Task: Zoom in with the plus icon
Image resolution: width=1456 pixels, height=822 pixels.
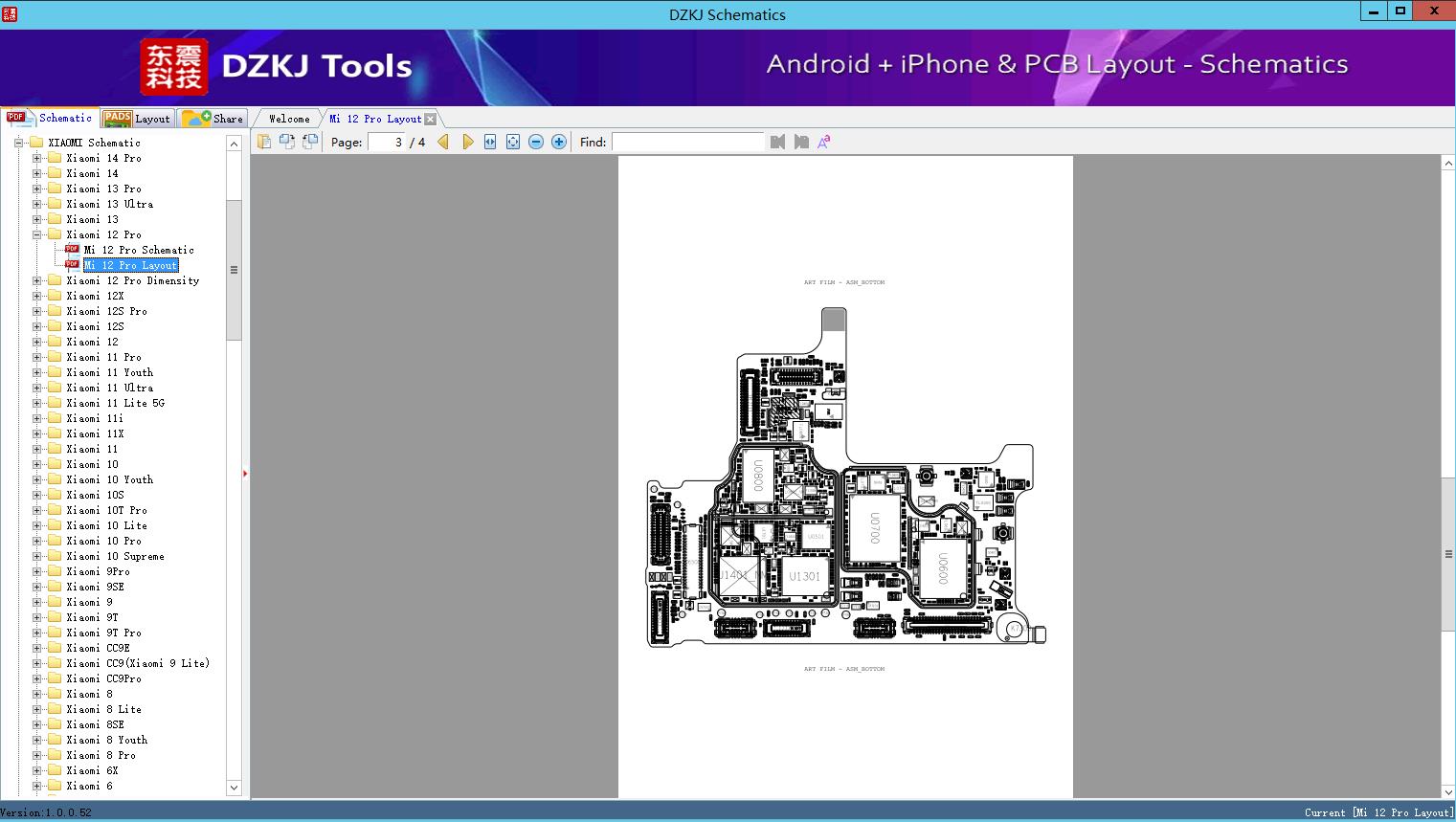Action: pos(559,142)
